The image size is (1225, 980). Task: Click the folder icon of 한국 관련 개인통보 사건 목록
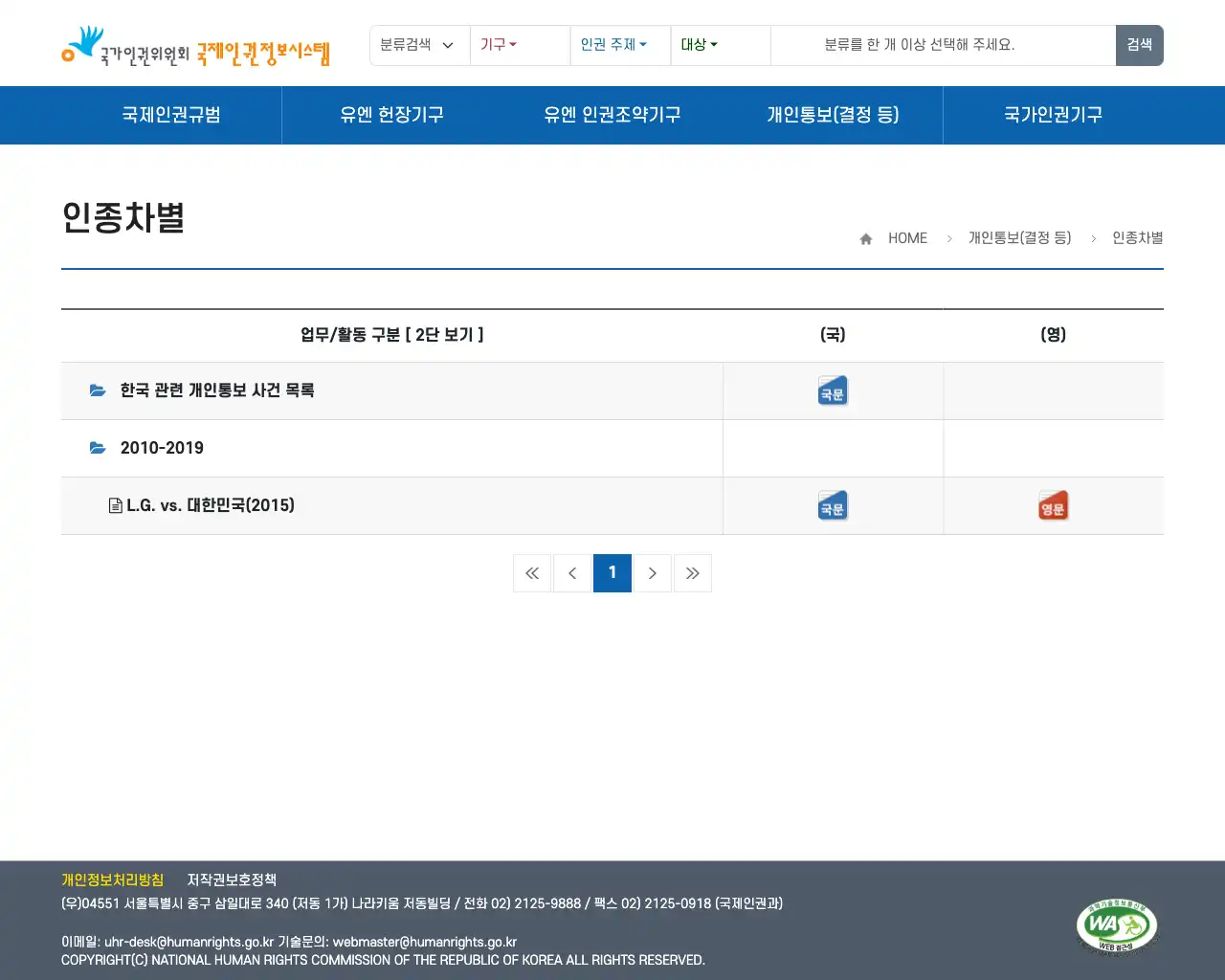click(x=98, y=390)
